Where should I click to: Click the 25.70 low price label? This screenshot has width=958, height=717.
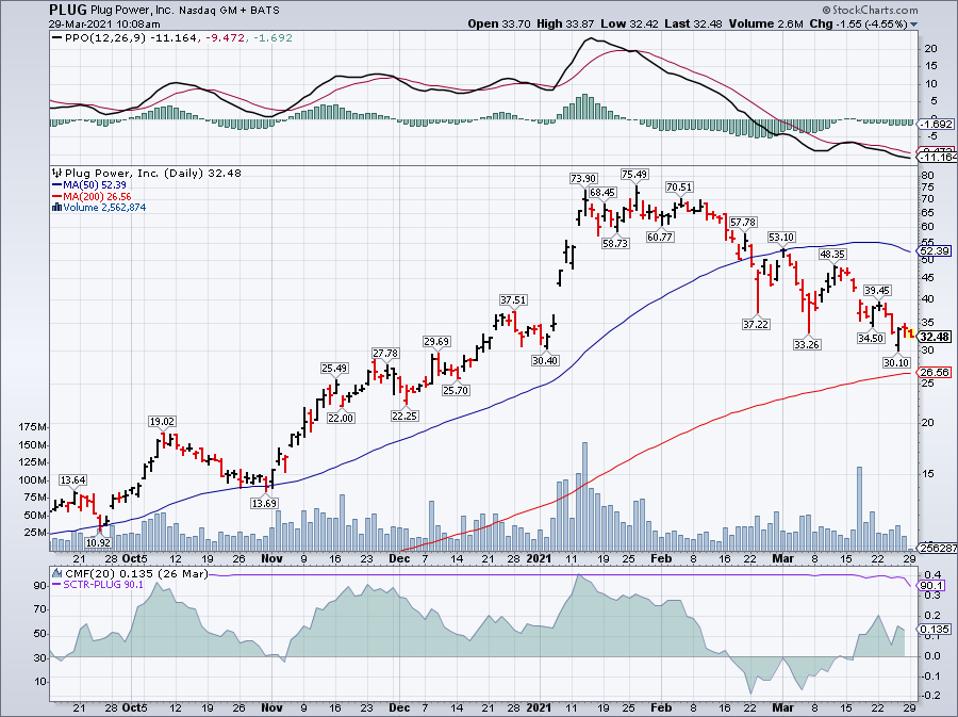(x=456, y=390)
